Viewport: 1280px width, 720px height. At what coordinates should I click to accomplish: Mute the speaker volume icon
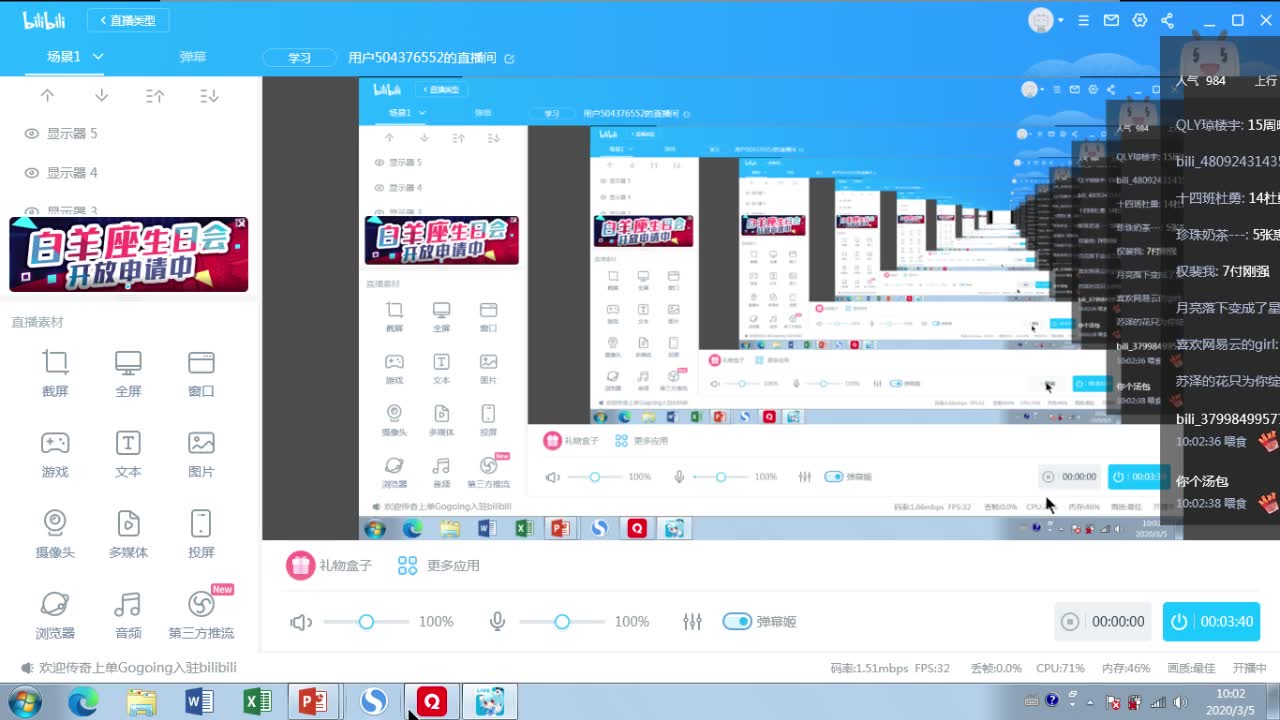[300, 622]
